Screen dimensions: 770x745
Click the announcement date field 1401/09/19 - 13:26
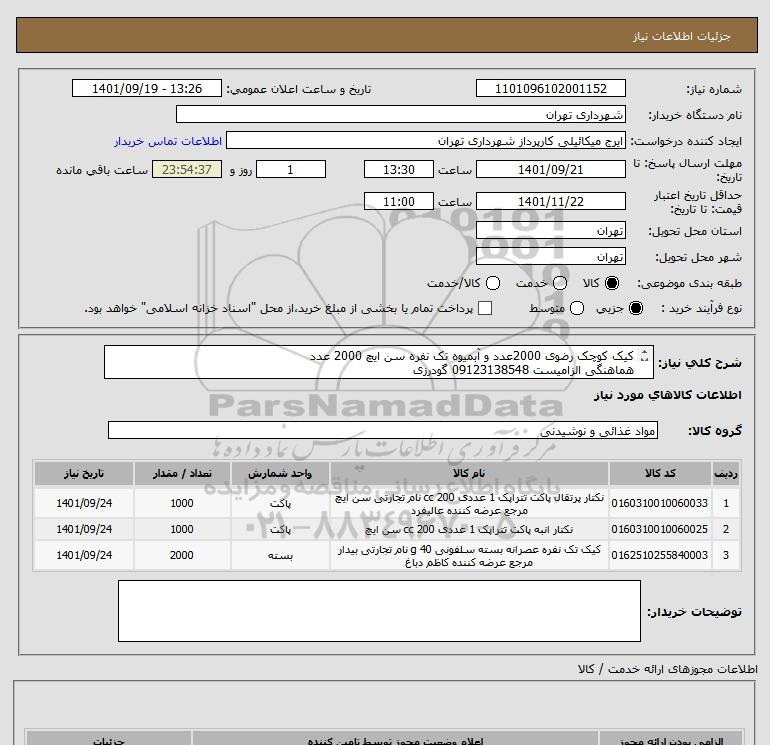[x=147, y=88]
